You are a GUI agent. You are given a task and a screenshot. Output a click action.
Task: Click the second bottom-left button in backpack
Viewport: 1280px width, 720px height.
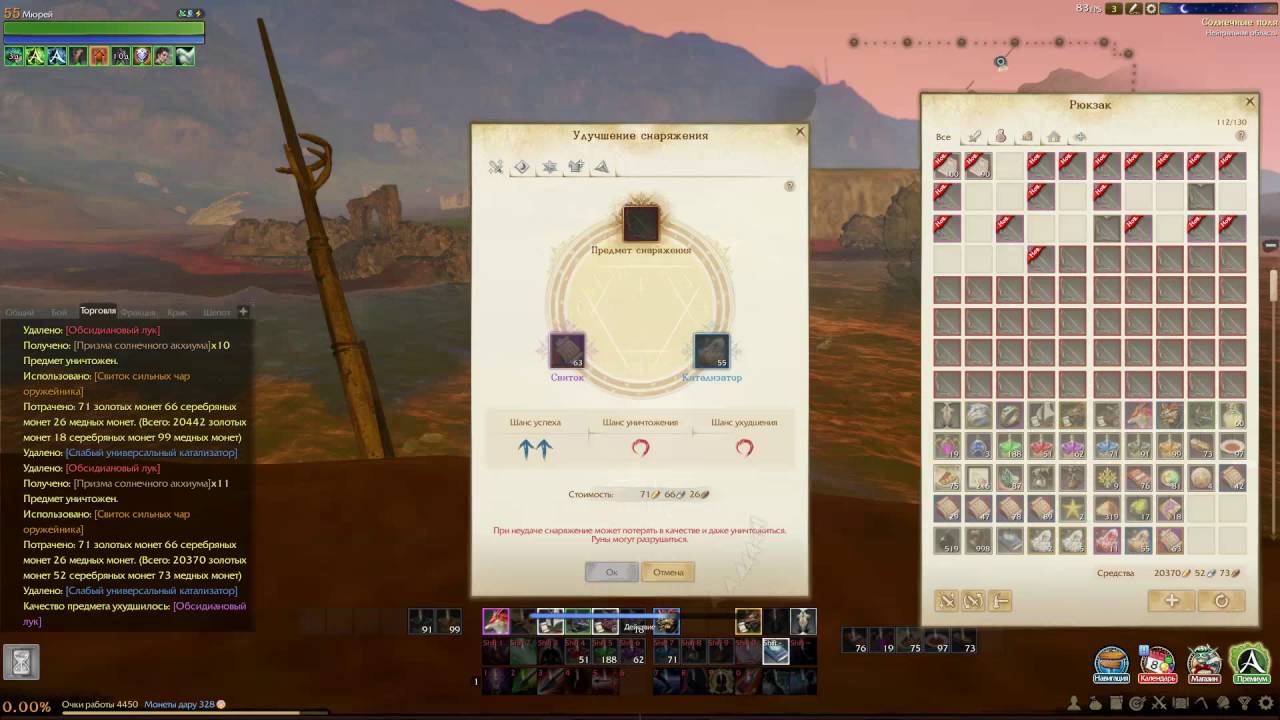click(973, 600)
